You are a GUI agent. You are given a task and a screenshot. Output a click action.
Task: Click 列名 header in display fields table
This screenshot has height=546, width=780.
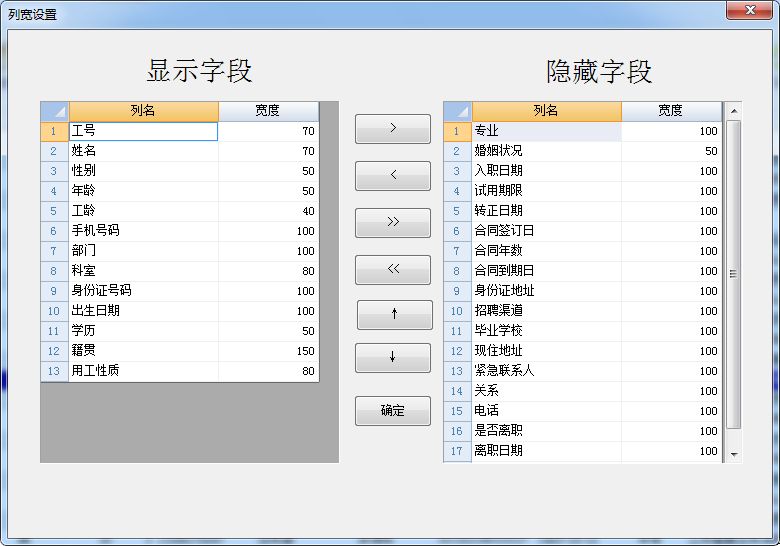(143, 111)
